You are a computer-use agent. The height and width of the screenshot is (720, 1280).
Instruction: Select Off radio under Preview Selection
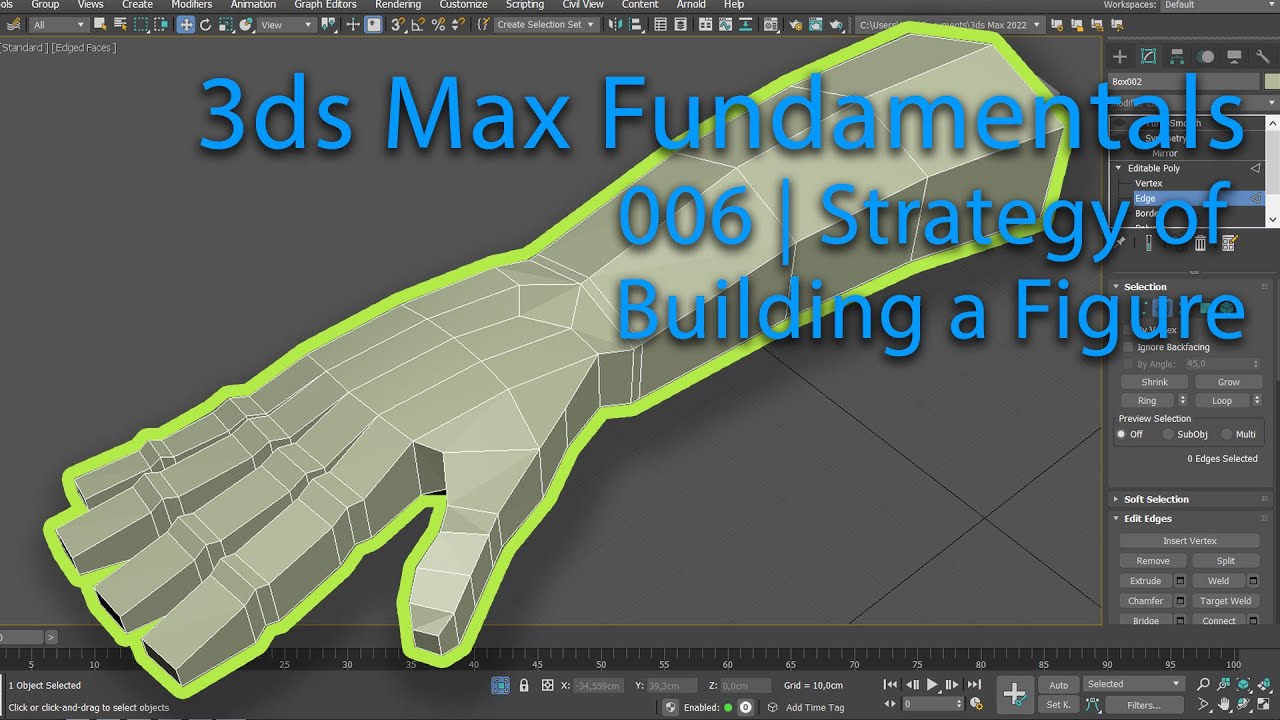click(1121, 434)
